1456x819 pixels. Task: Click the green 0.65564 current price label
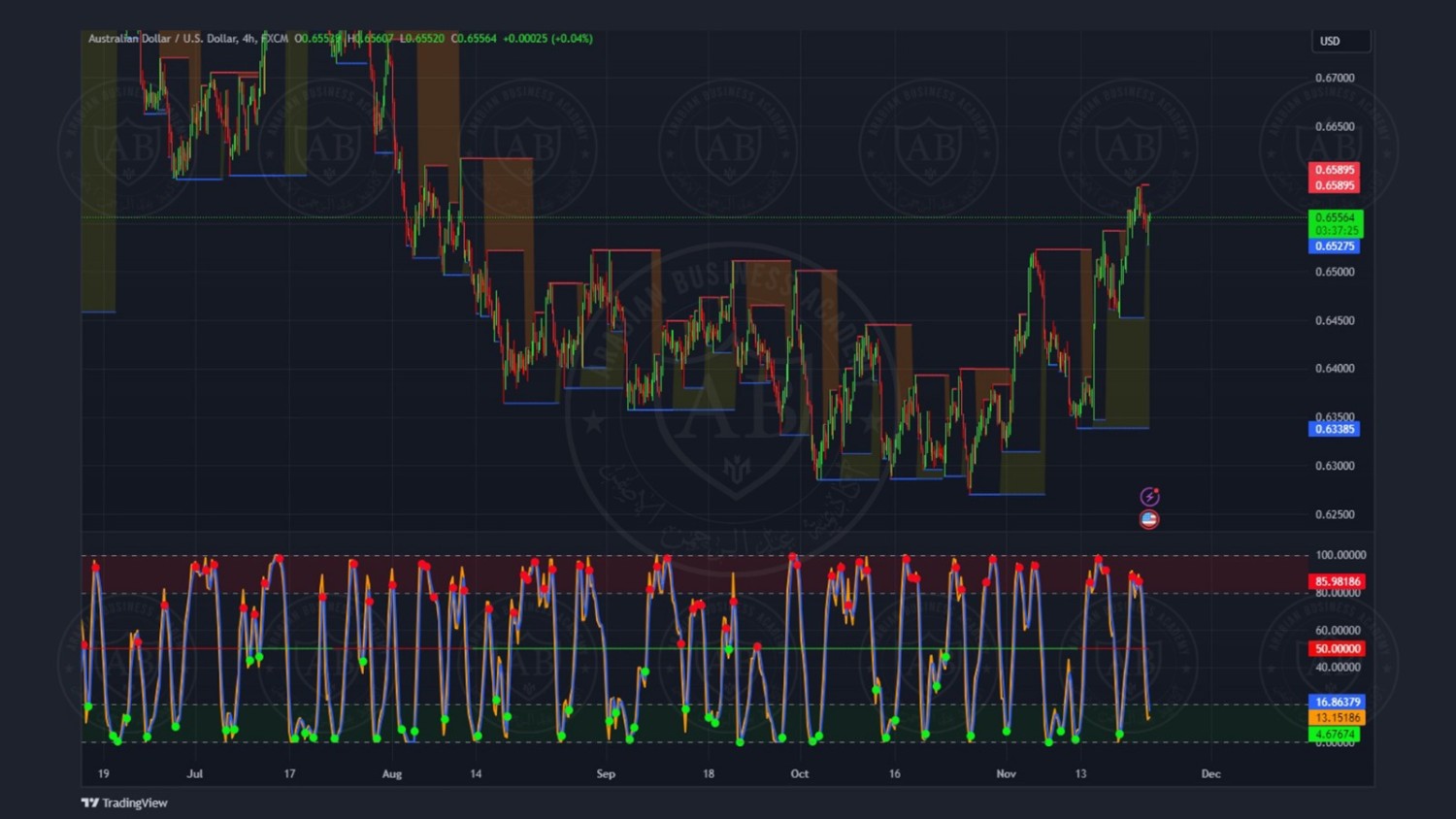[1336, 217]
